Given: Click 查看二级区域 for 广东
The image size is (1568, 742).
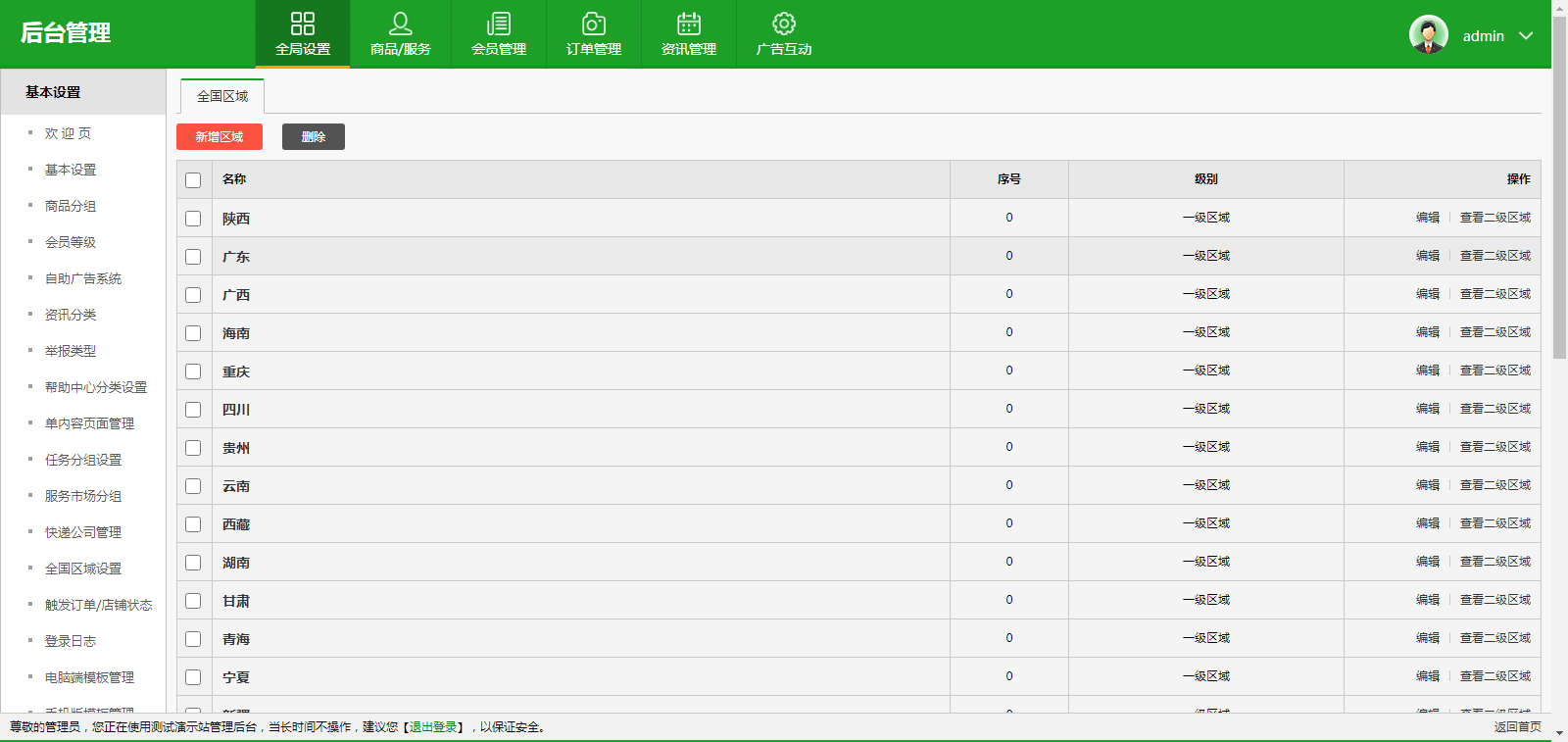Looking at the screenshot, I should [x=1494, y=256].
